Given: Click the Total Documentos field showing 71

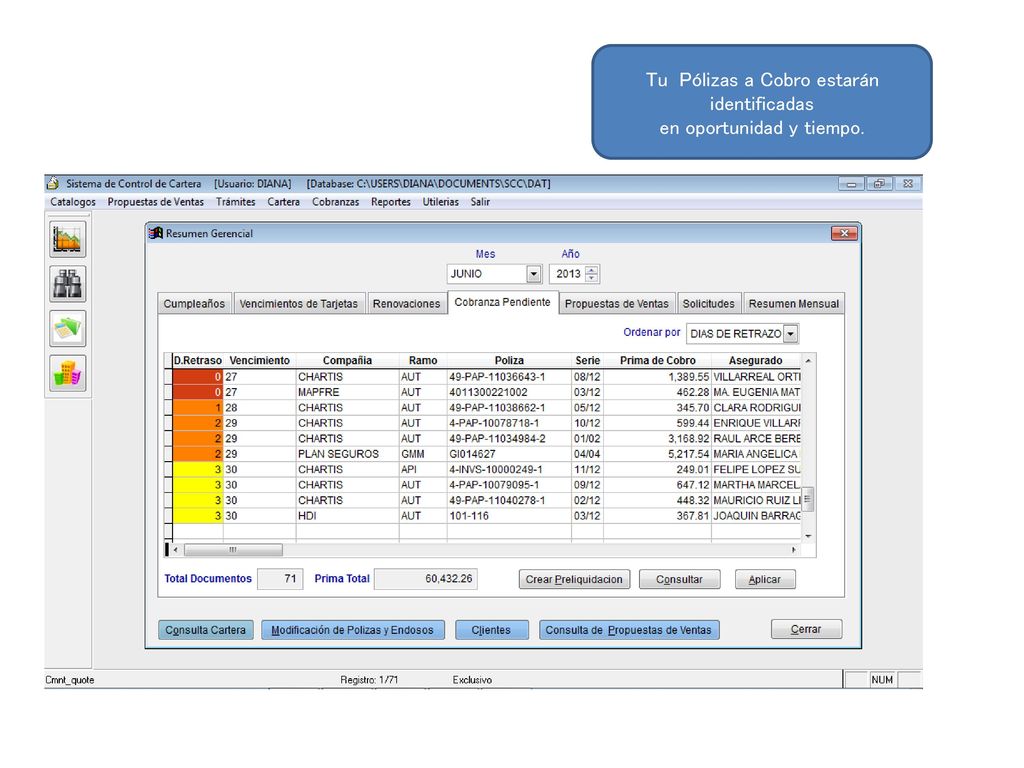Looking at the screenshot, I should (x=280, y=579).
